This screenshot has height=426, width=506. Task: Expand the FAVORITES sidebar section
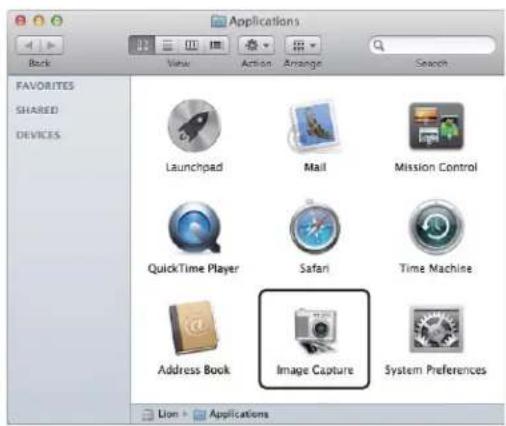tap(45, 86)
